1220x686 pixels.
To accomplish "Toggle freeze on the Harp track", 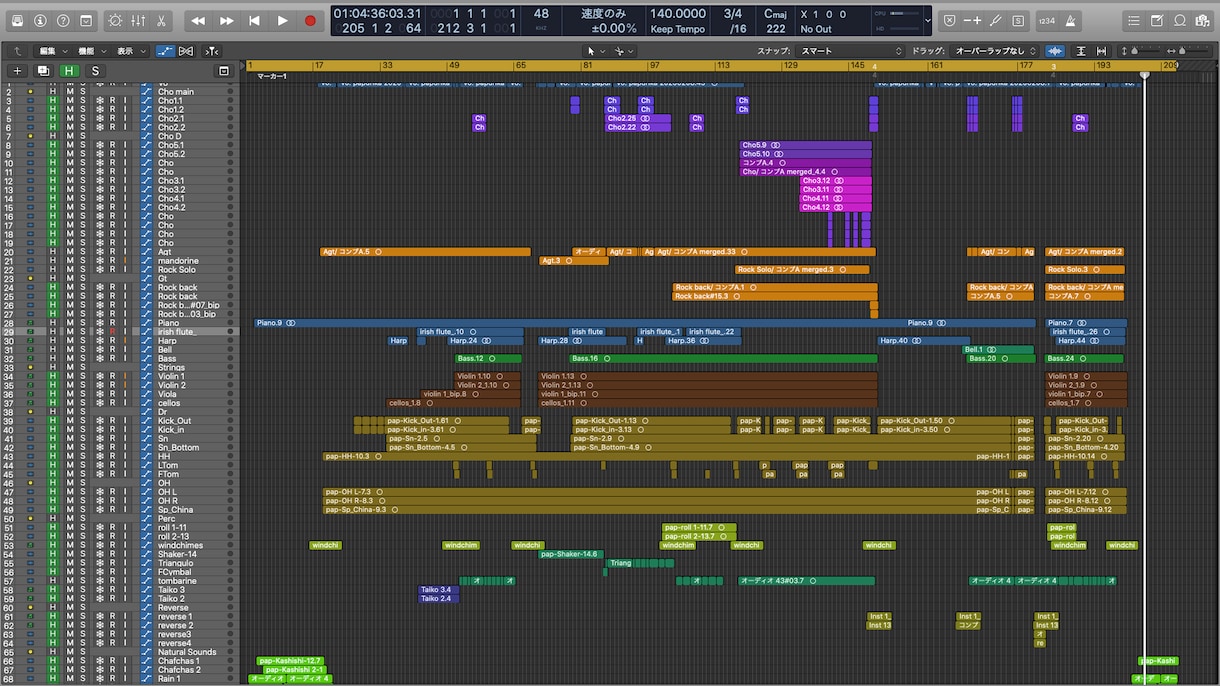I will pyautogui.click(x=99, y=340).
